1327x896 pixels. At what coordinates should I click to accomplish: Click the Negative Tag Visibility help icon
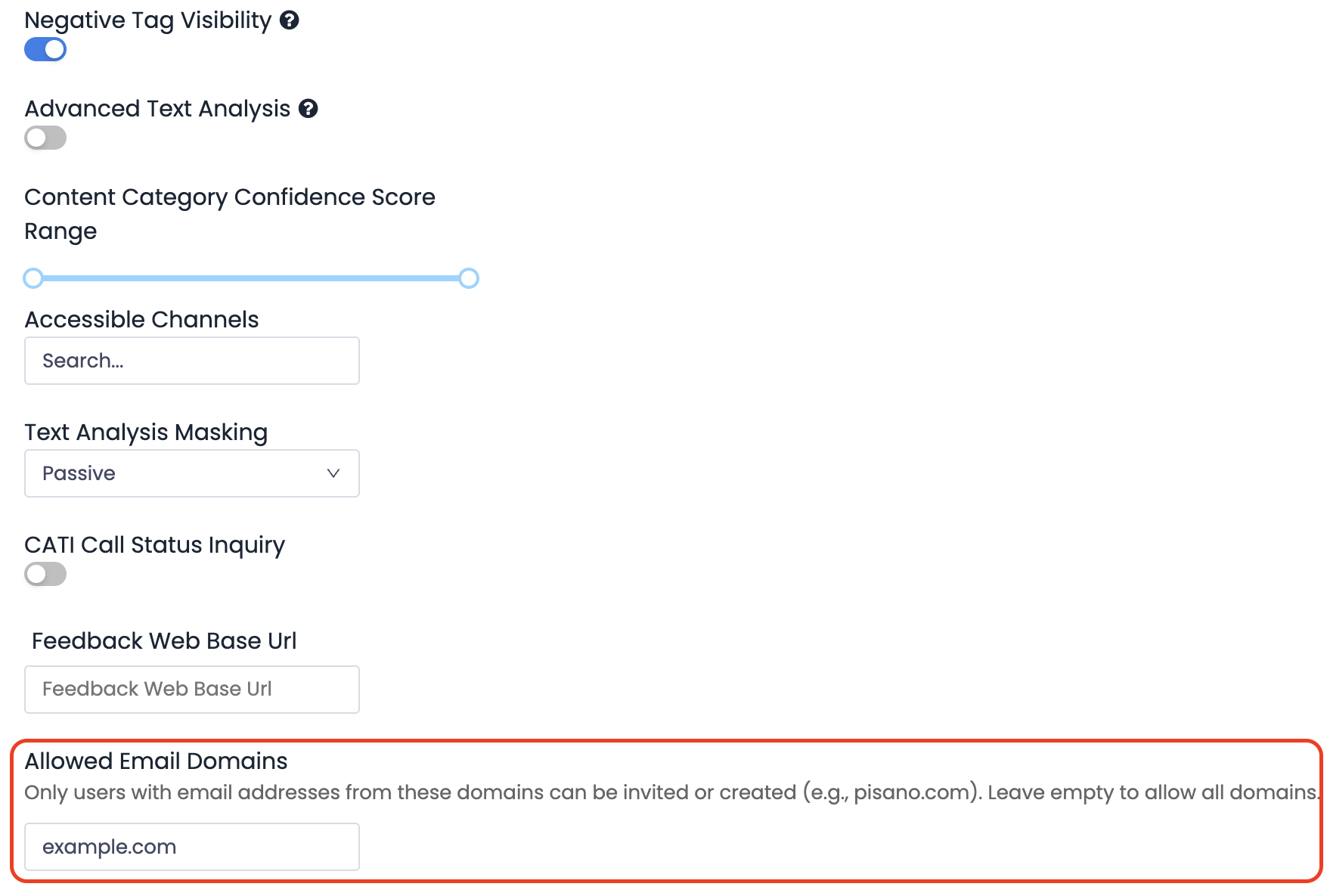(290, 20)
